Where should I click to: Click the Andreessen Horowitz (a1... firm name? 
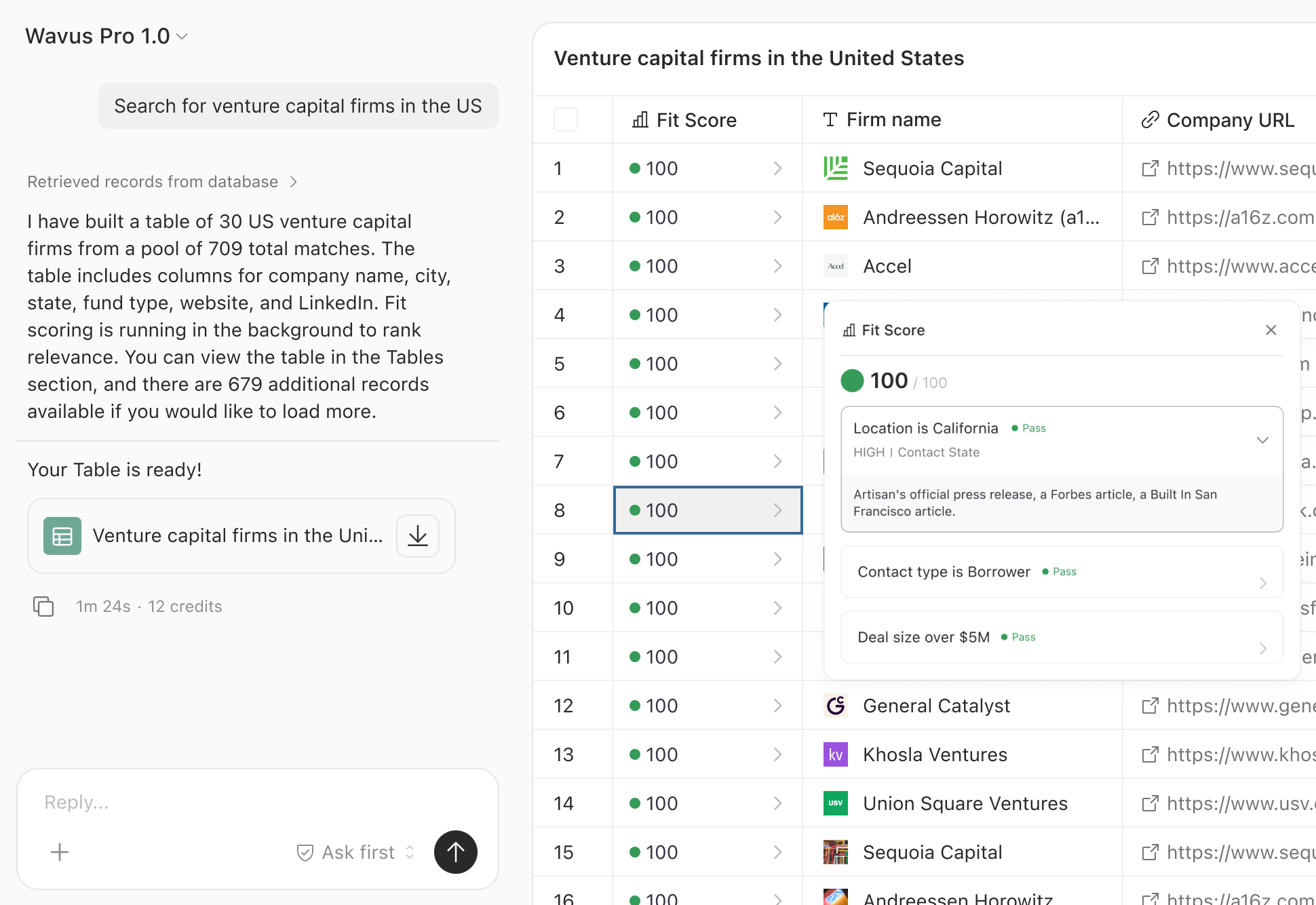[x=982, y=217]
